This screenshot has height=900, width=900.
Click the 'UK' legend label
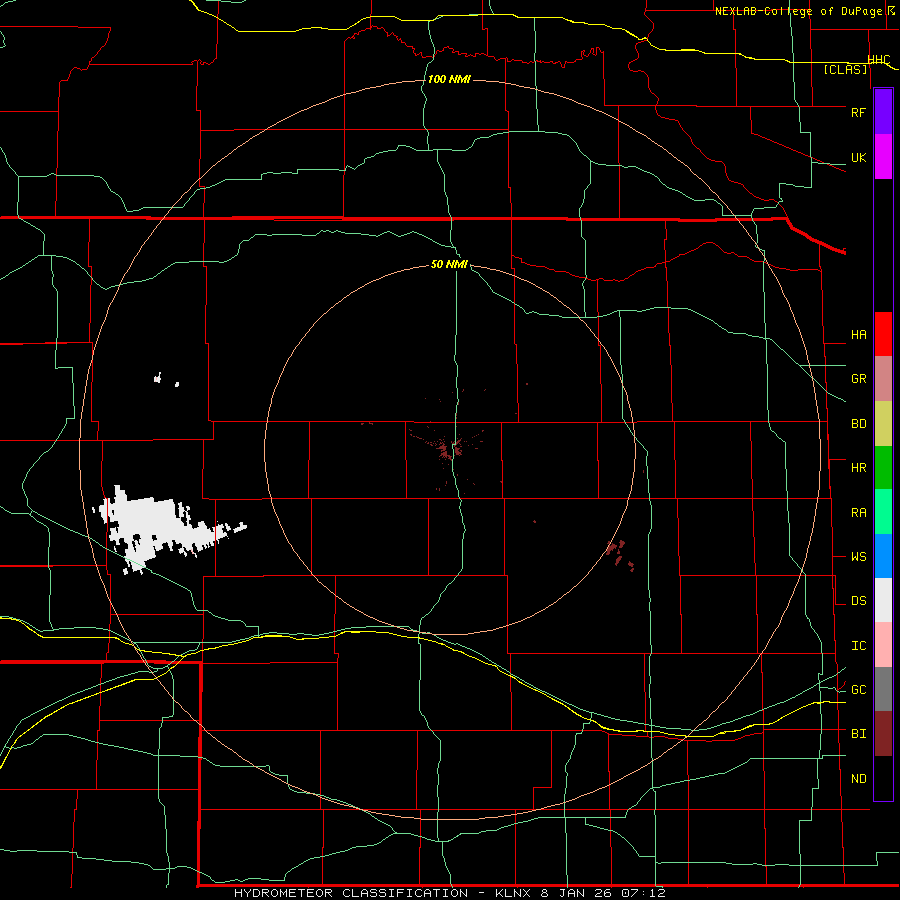click(858, 157)
